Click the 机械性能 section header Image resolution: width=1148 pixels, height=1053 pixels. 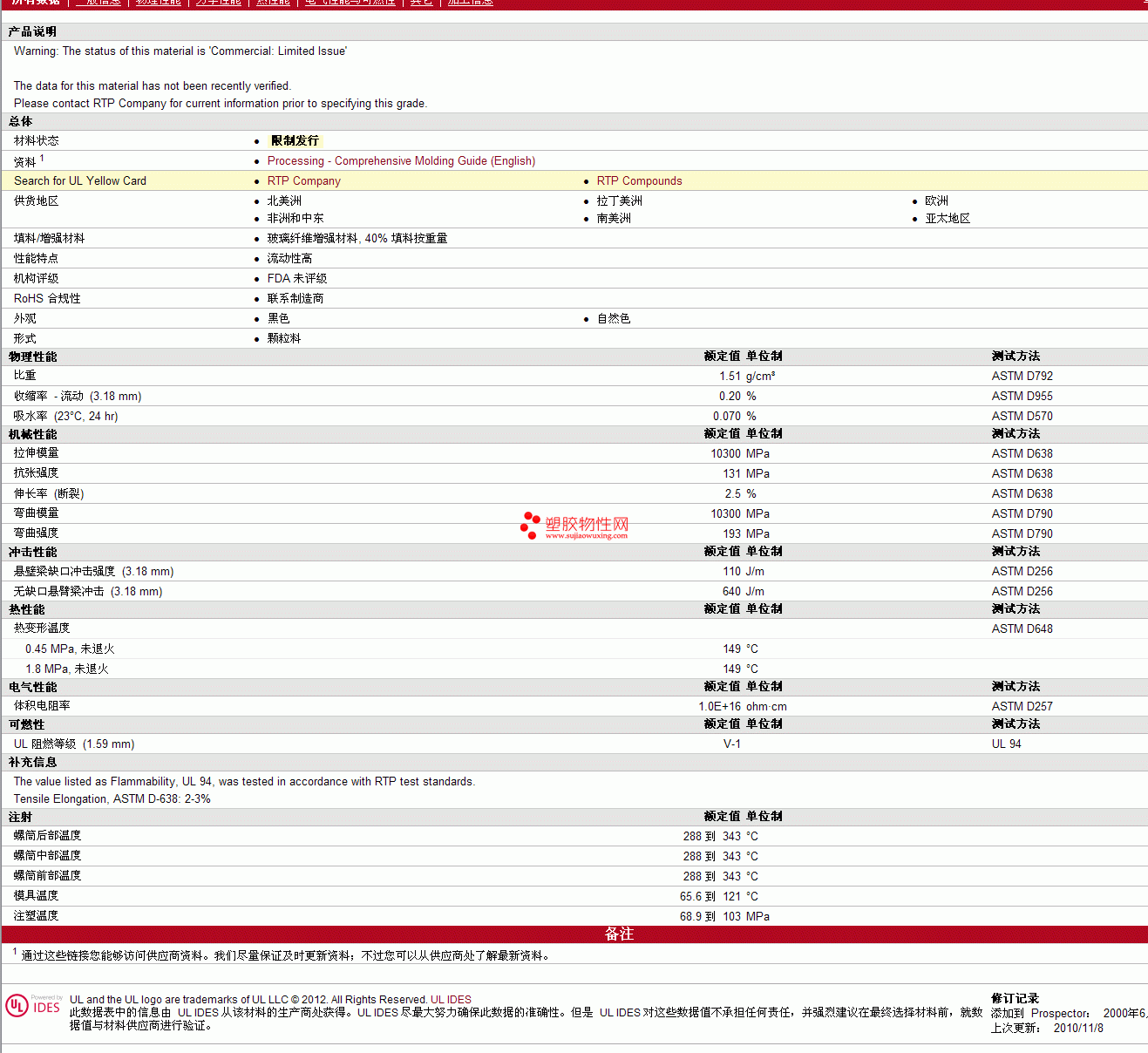tap(32, 434)
